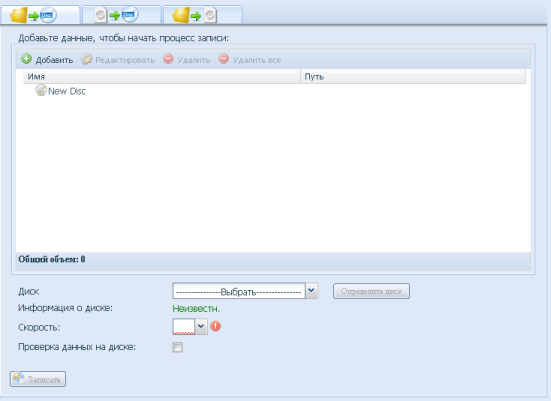Click the Записать burn button
Screen dimensions: 551x401
(x=38, y=379)
